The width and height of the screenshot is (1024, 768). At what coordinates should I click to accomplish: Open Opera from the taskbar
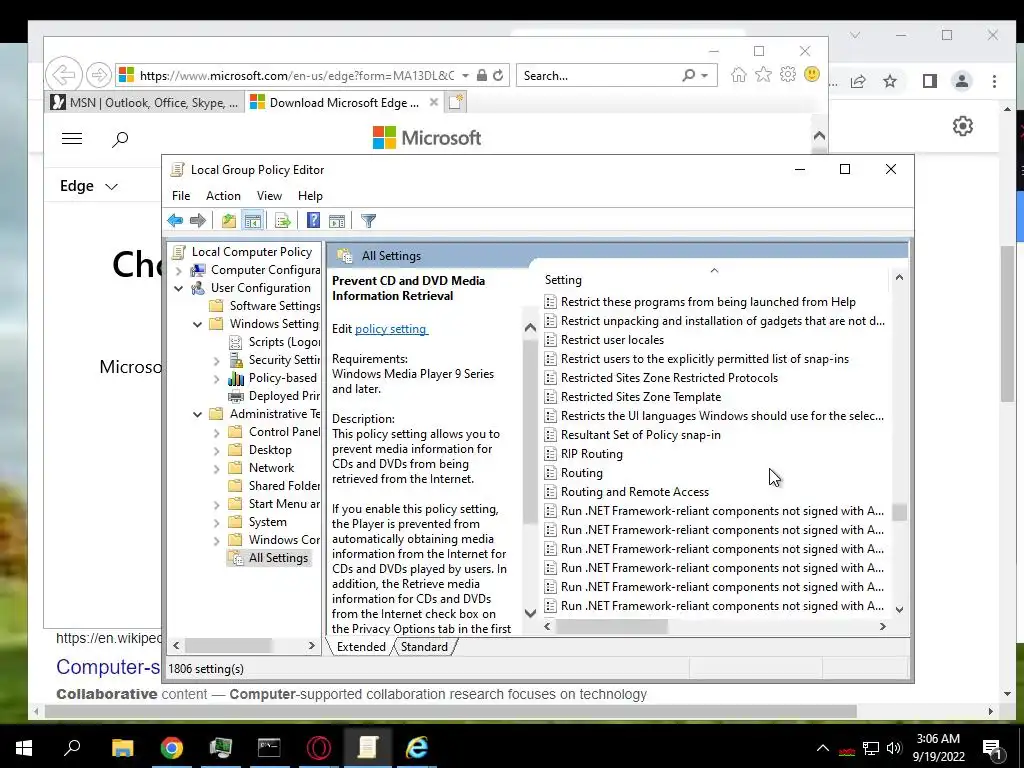pos(319,747)
